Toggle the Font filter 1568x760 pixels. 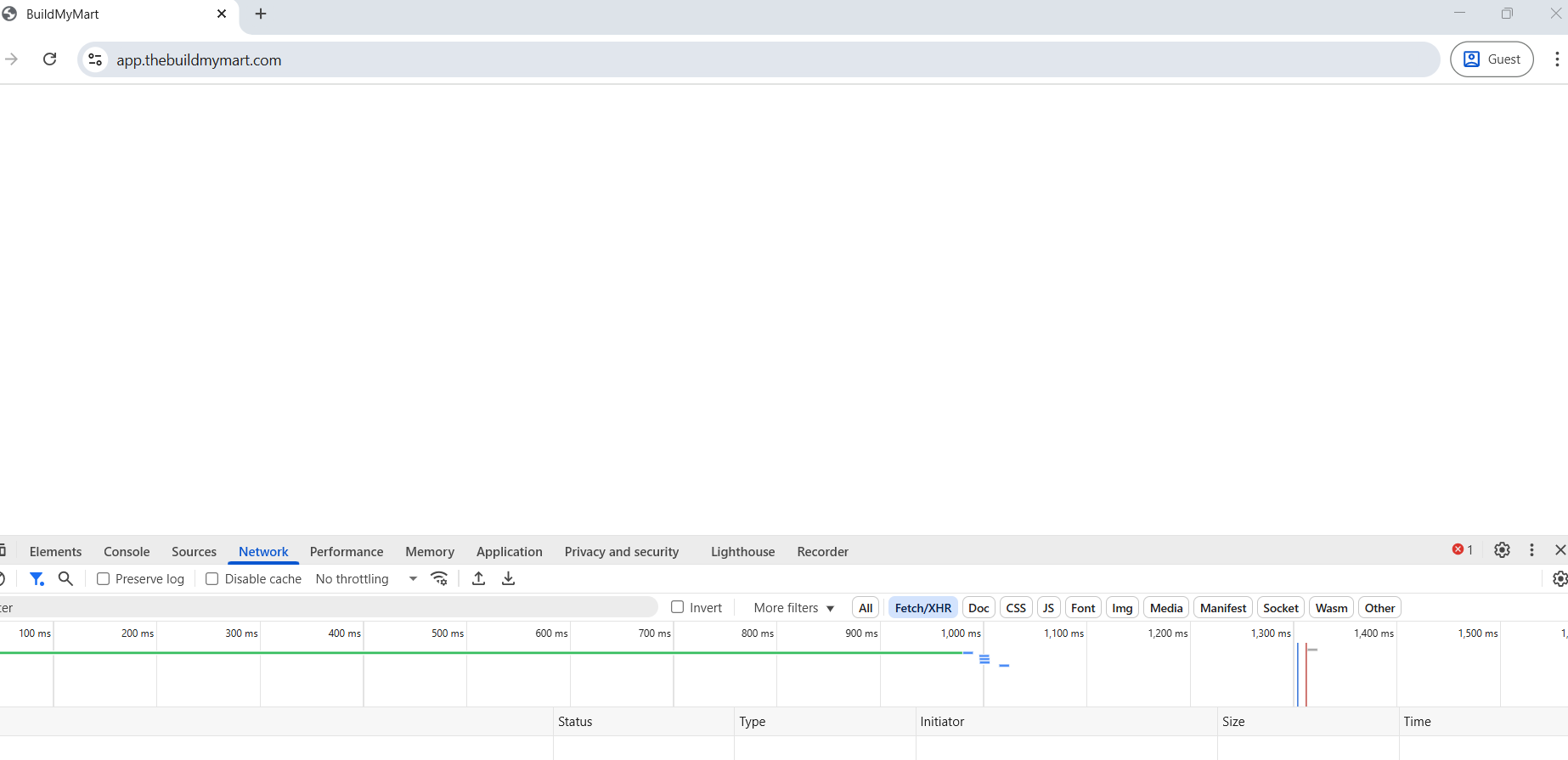(1083, 608)
